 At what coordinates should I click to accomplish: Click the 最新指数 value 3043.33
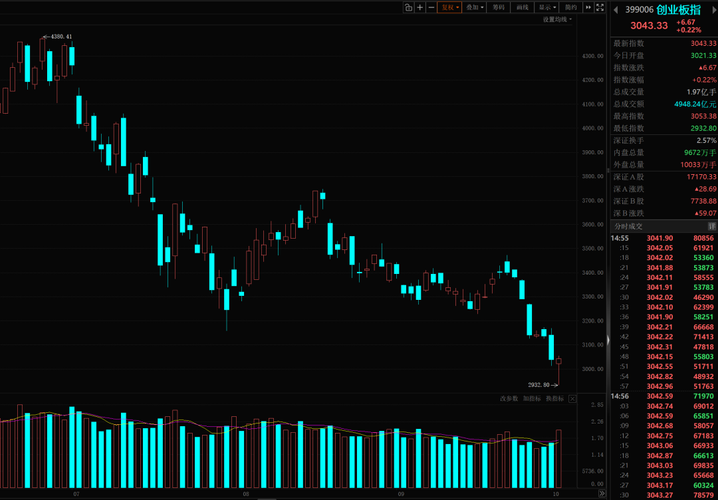(703, 43)
